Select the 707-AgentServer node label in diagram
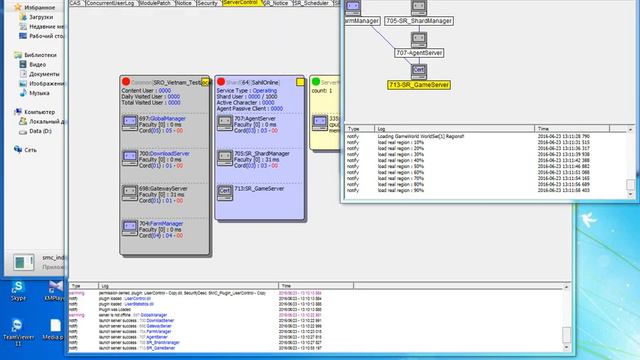The height and width of the screenshot is (360, 640). point(419,53)
